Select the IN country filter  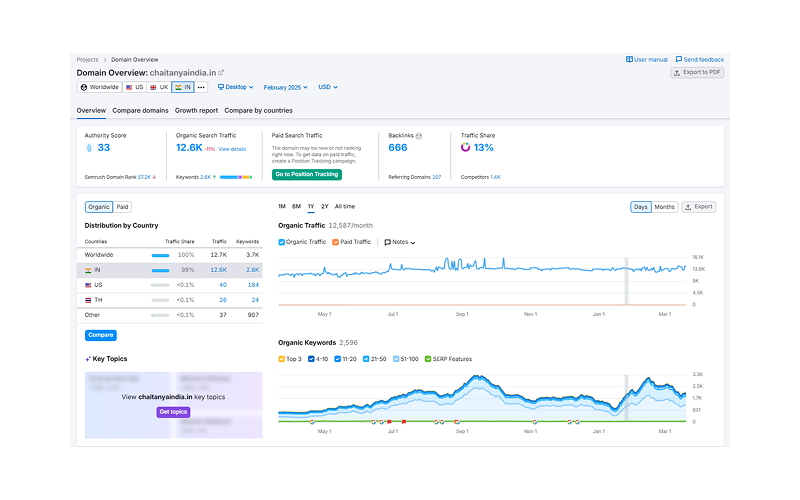click(x=183, y=87)
